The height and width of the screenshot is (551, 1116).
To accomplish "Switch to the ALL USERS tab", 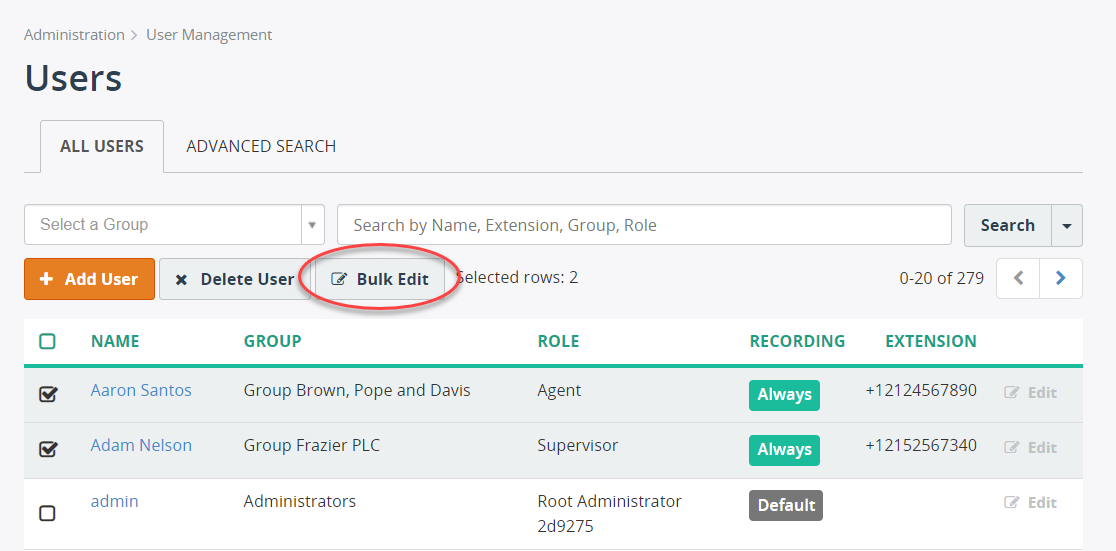I will click(x=102, y=147).
